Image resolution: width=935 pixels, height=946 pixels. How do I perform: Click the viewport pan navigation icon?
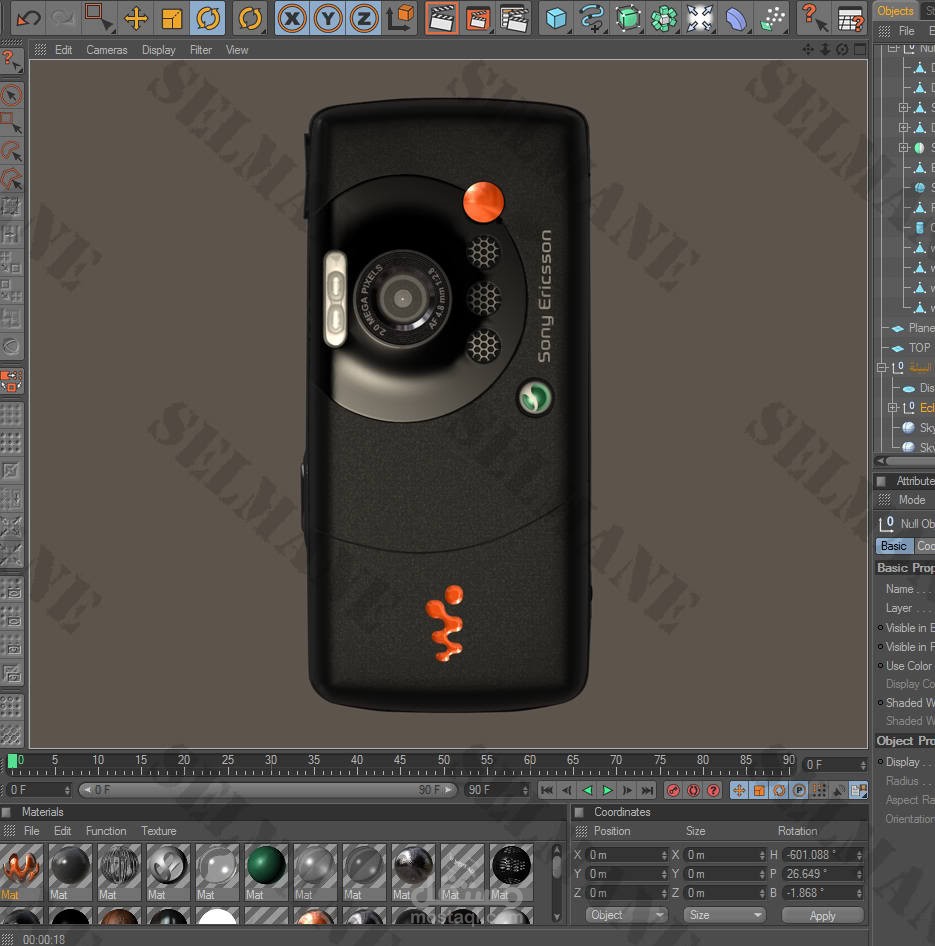(x=808, y=49)
